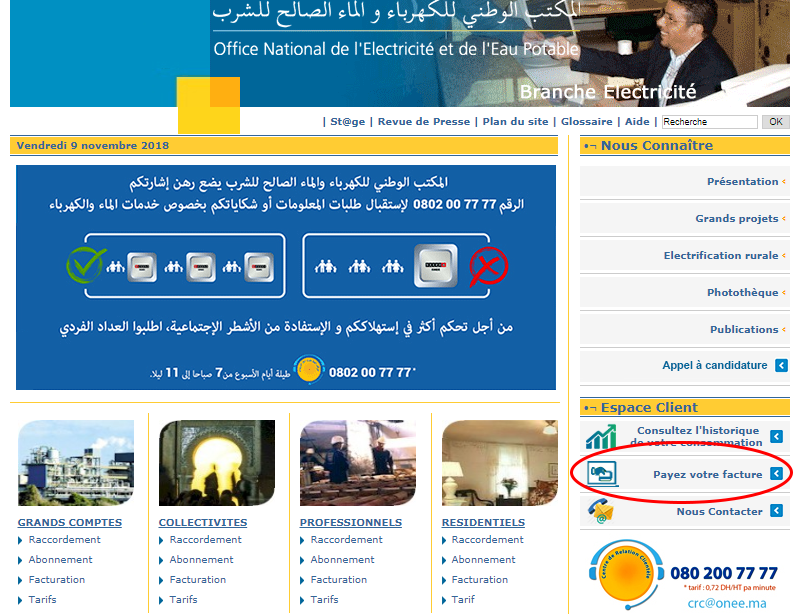Open Plan du site menu item
This screenshot has height=614, width=800.
point(515,122)
